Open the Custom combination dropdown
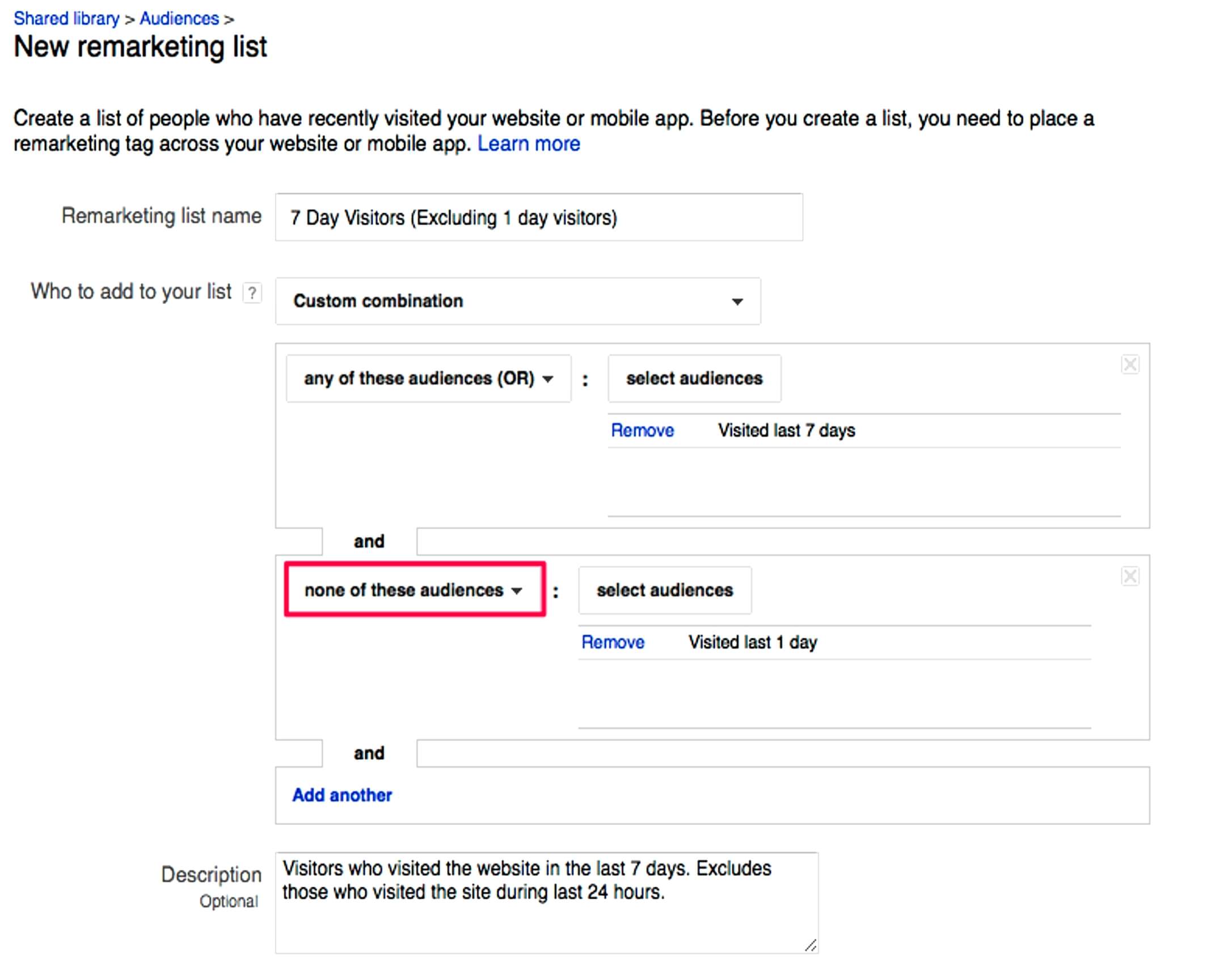This screenshot has height=965, width=1232. point(517,301)
